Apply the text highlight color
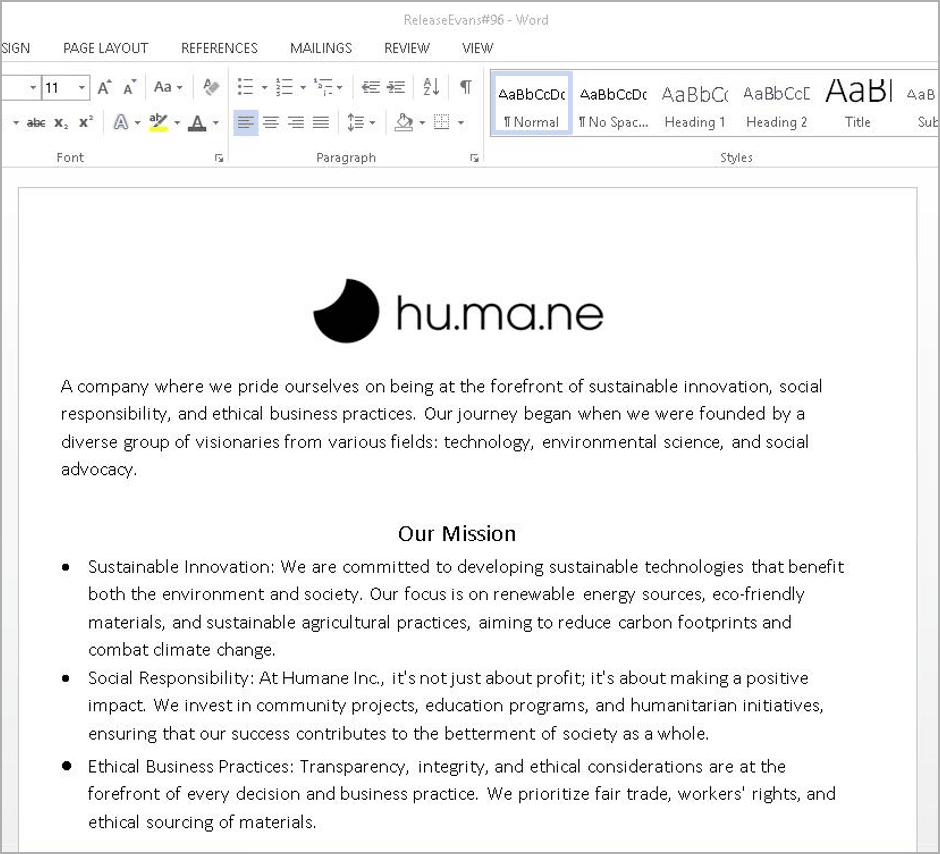Viewport: 940px width, 854px height. coord(158,123)
